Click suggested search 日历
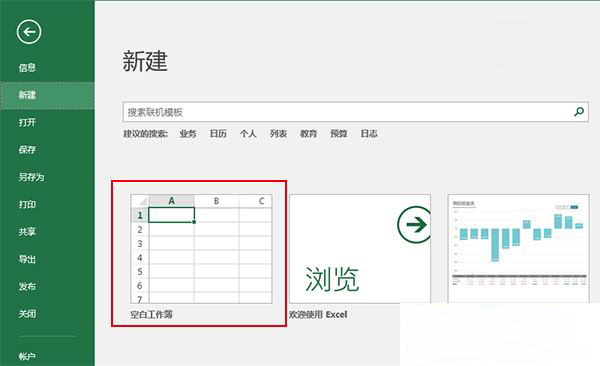This screenshot has height=366, width=600. [218, 134]
